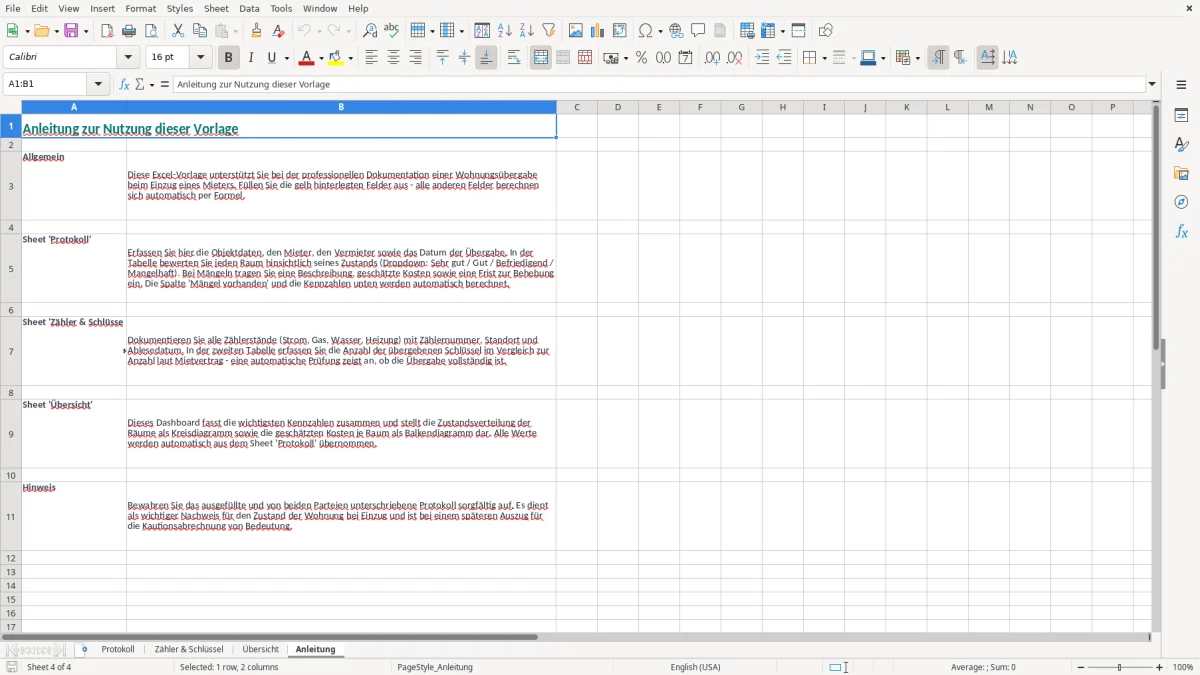Screen dimensions: 1200x675
Task: Click the Copy icon
Action: [200, 31]
